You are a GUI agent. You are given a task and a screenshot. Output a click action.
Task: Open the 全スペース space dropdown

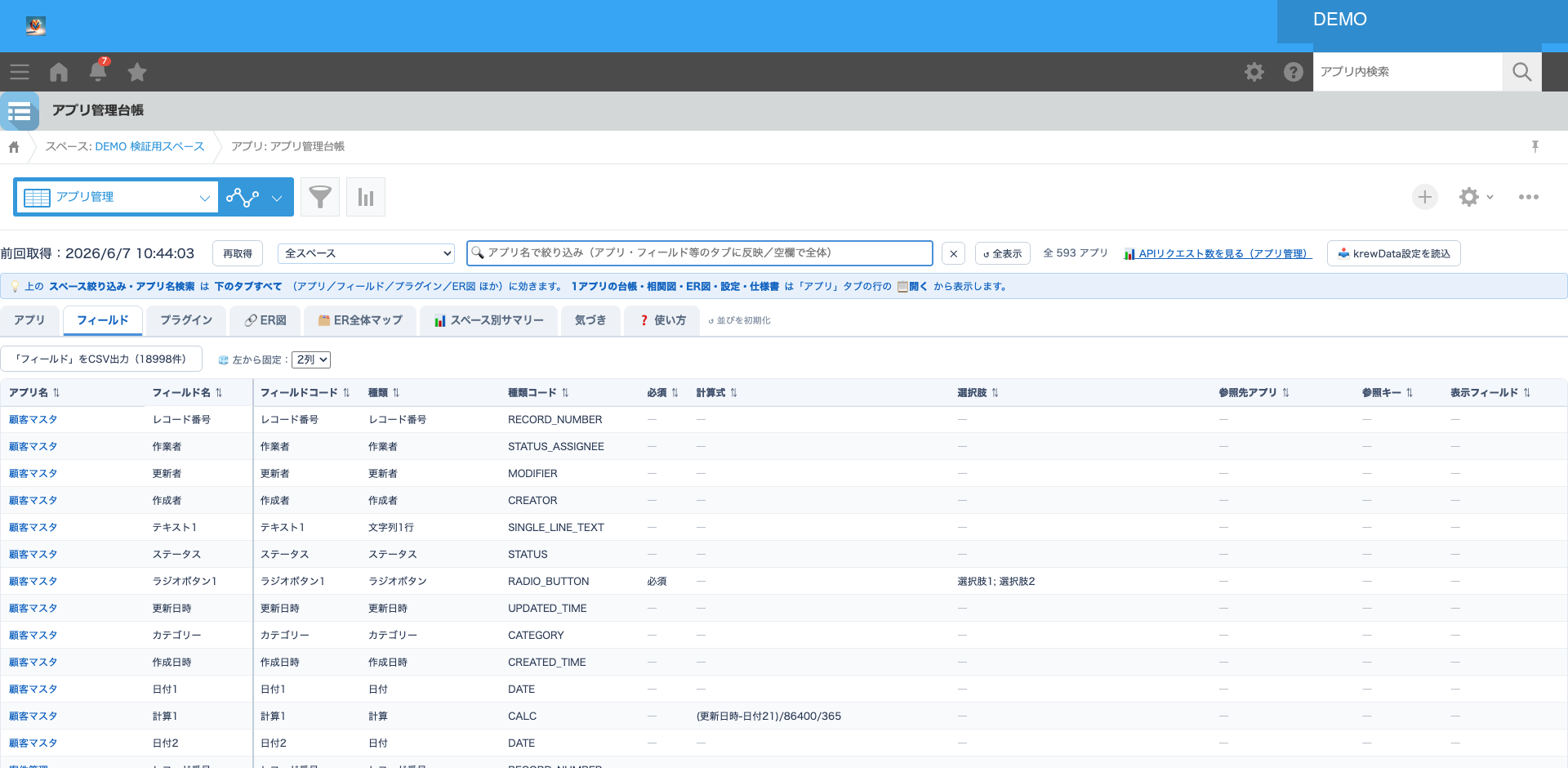coord(366,253)
